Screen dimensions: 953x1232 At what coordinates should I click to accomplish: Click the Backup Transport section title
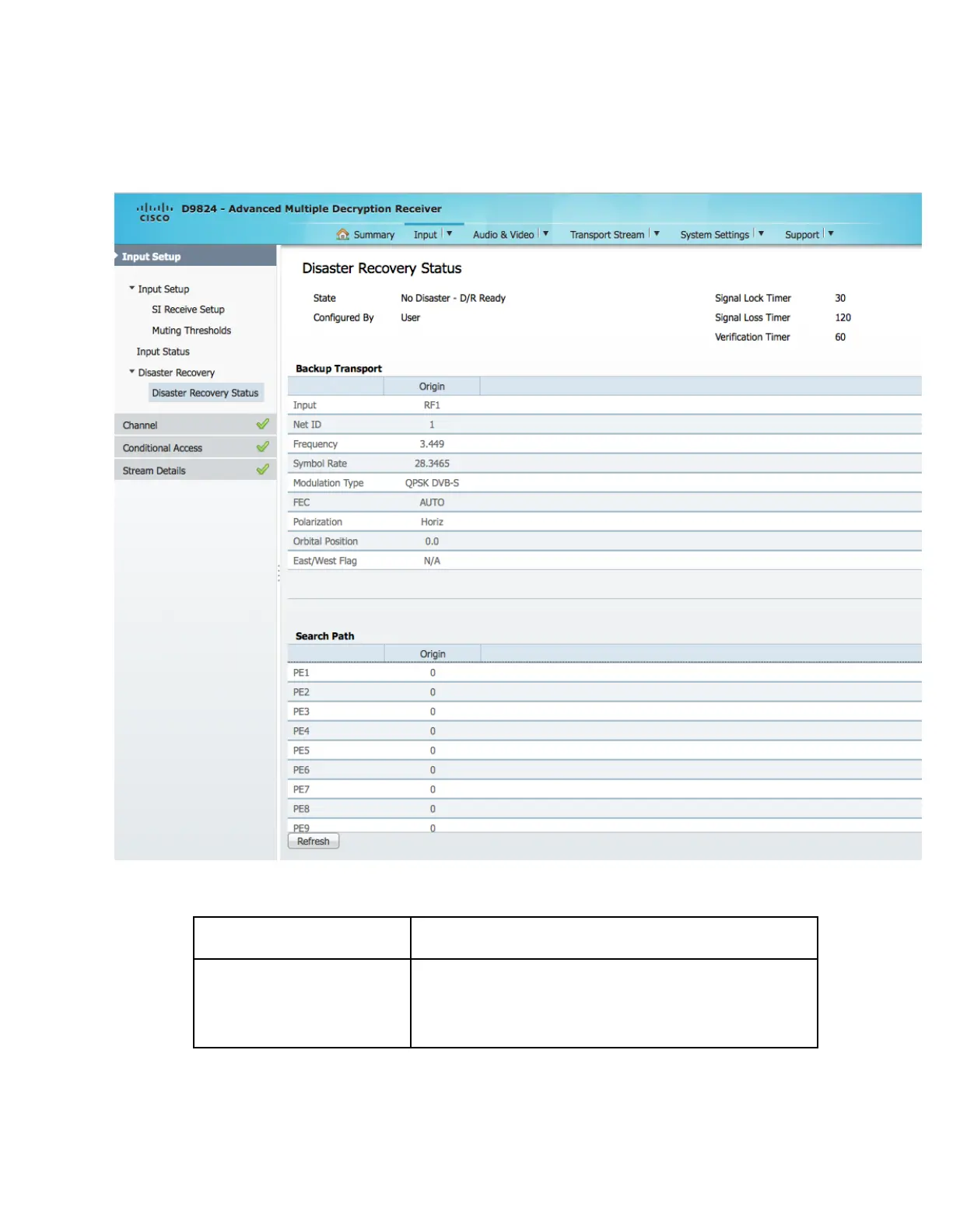click(338, 369)
